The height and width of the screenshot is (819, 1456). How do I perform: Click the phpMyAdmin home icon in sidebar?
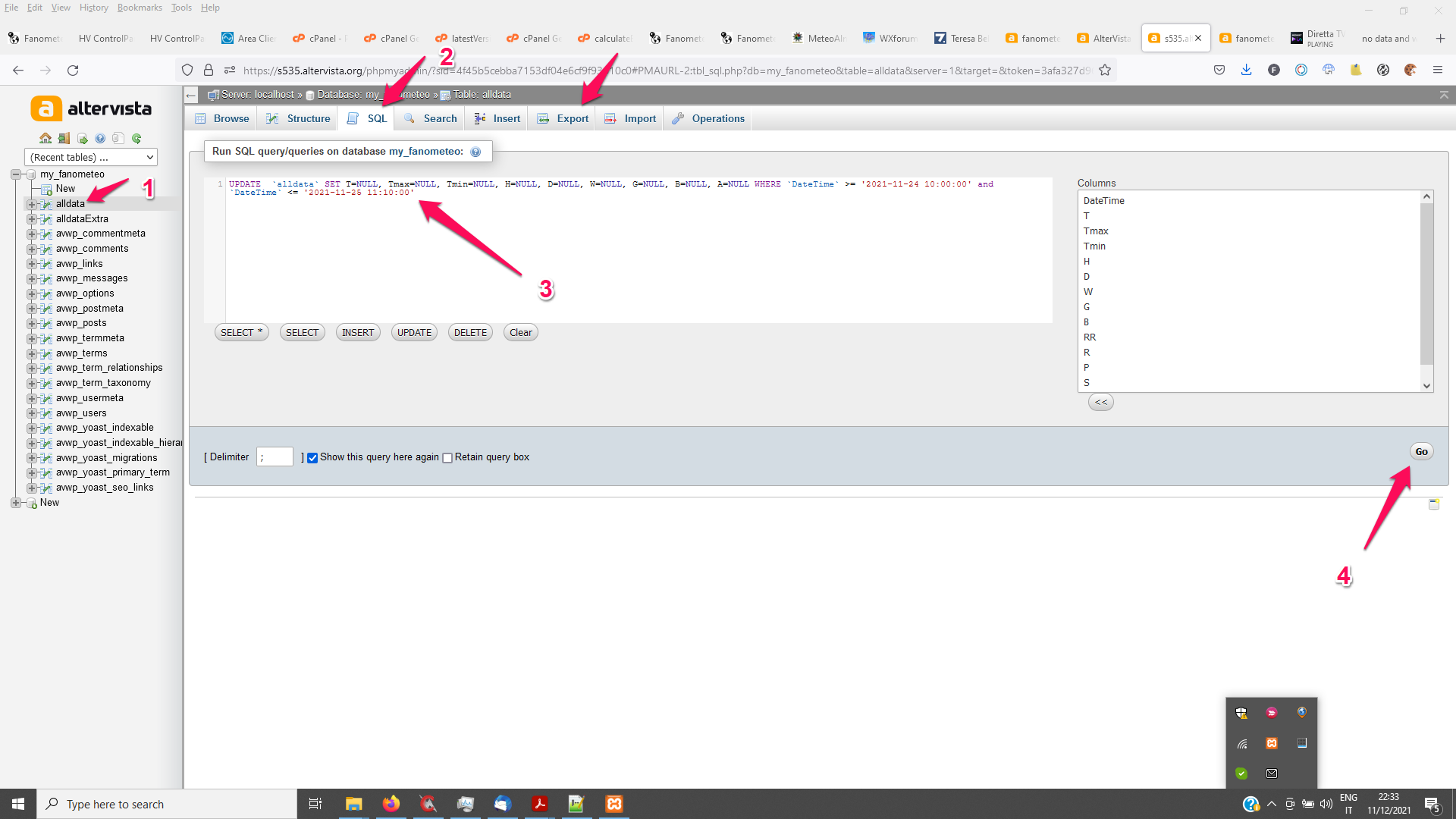(x=45, y=138)
